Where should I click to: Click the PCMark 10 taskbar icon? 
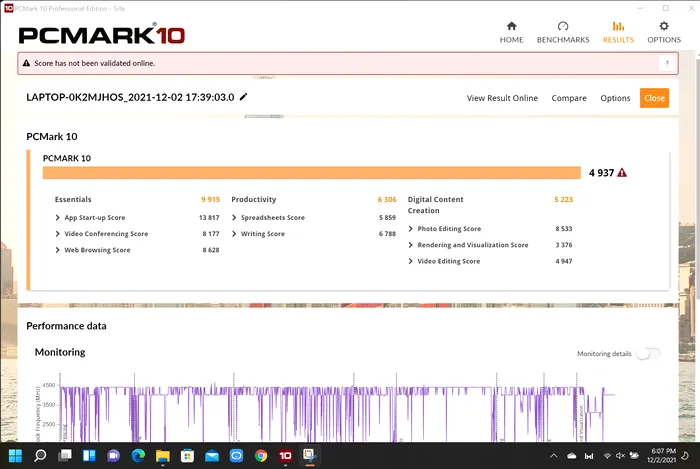pyautogui.click(x=285, y=456)
